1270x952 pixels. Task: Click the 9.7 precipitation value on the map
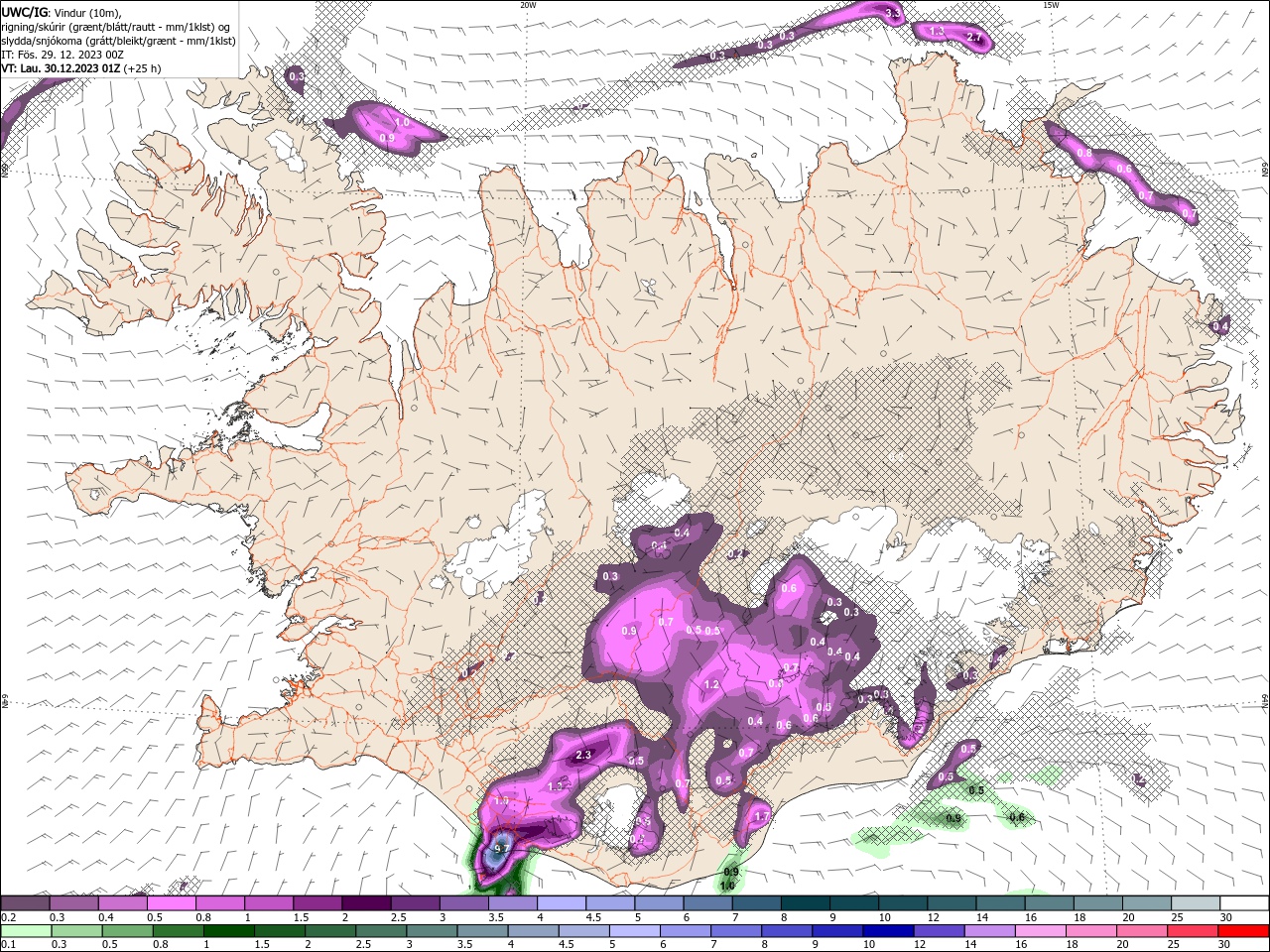pos(502,848)
